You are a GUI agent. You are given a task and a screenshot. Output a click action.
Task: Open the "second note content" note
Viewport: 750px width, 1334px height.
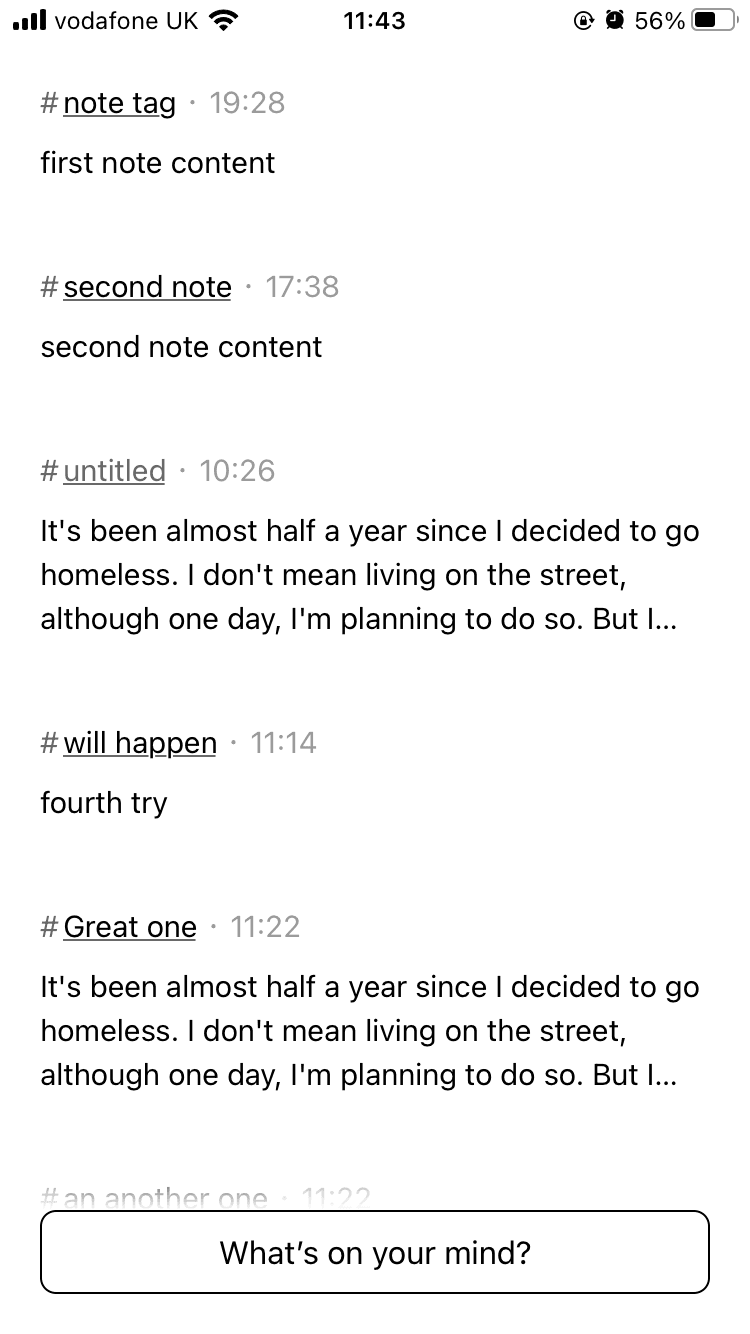point(181,347)
